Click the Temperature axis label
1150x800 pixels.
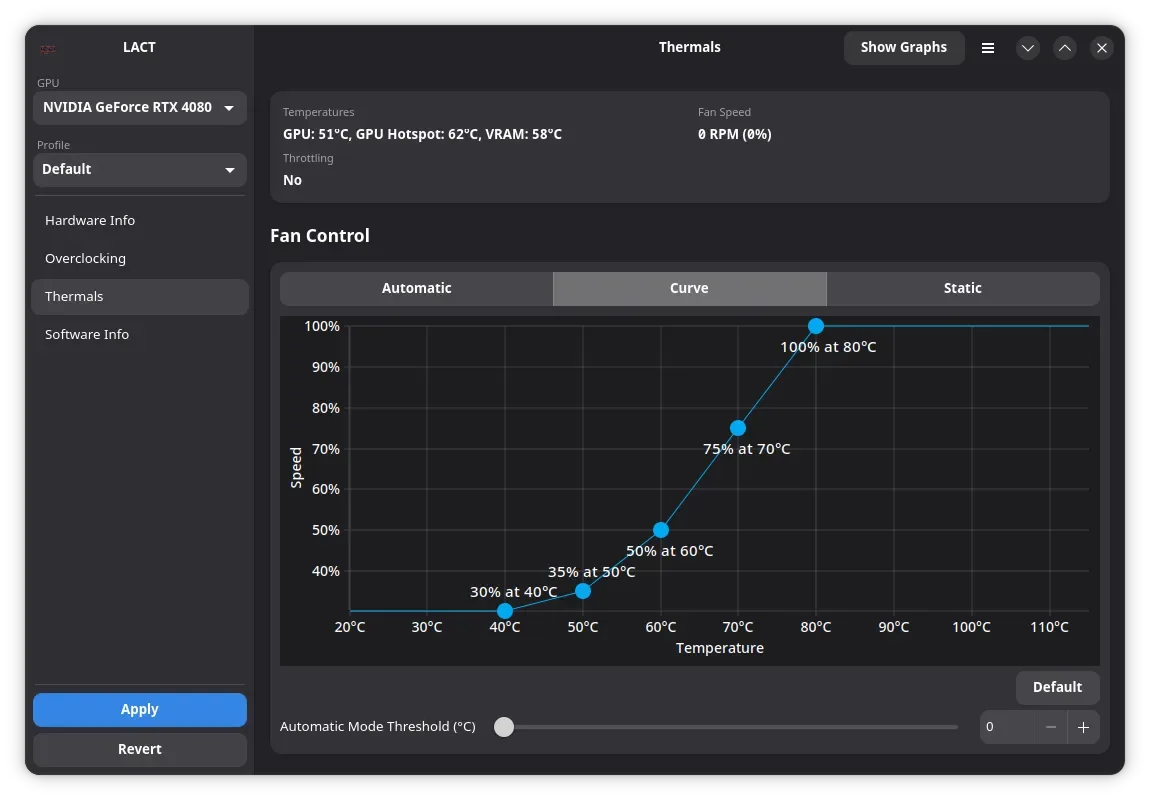point(719,648)
